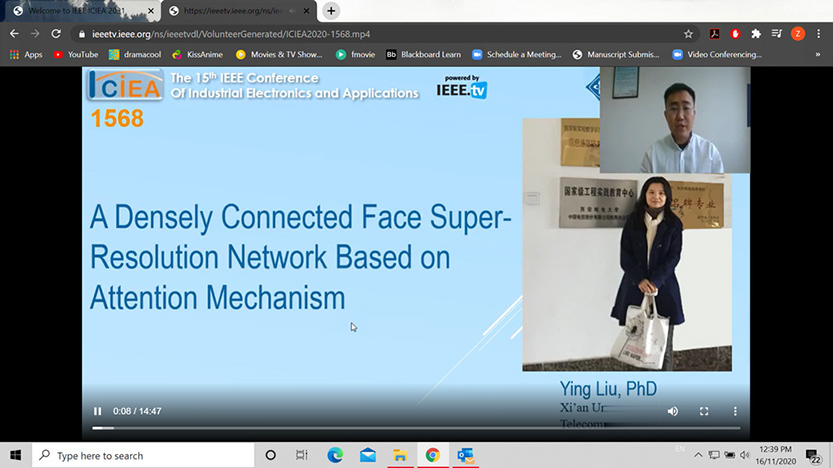Open notification center with 22 alerts
Viewport: 833px width, 468px height.
click(x=813, y=456)
